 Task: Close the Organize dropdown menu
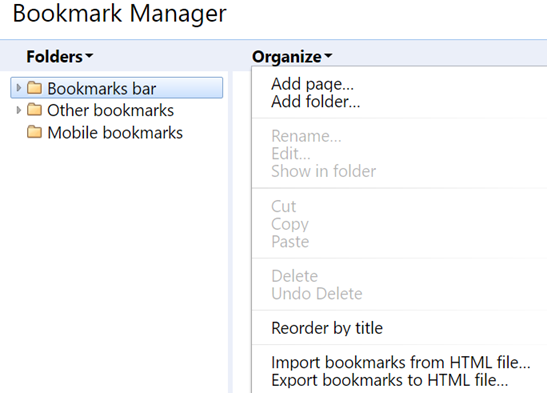click(x=292, y=56)
